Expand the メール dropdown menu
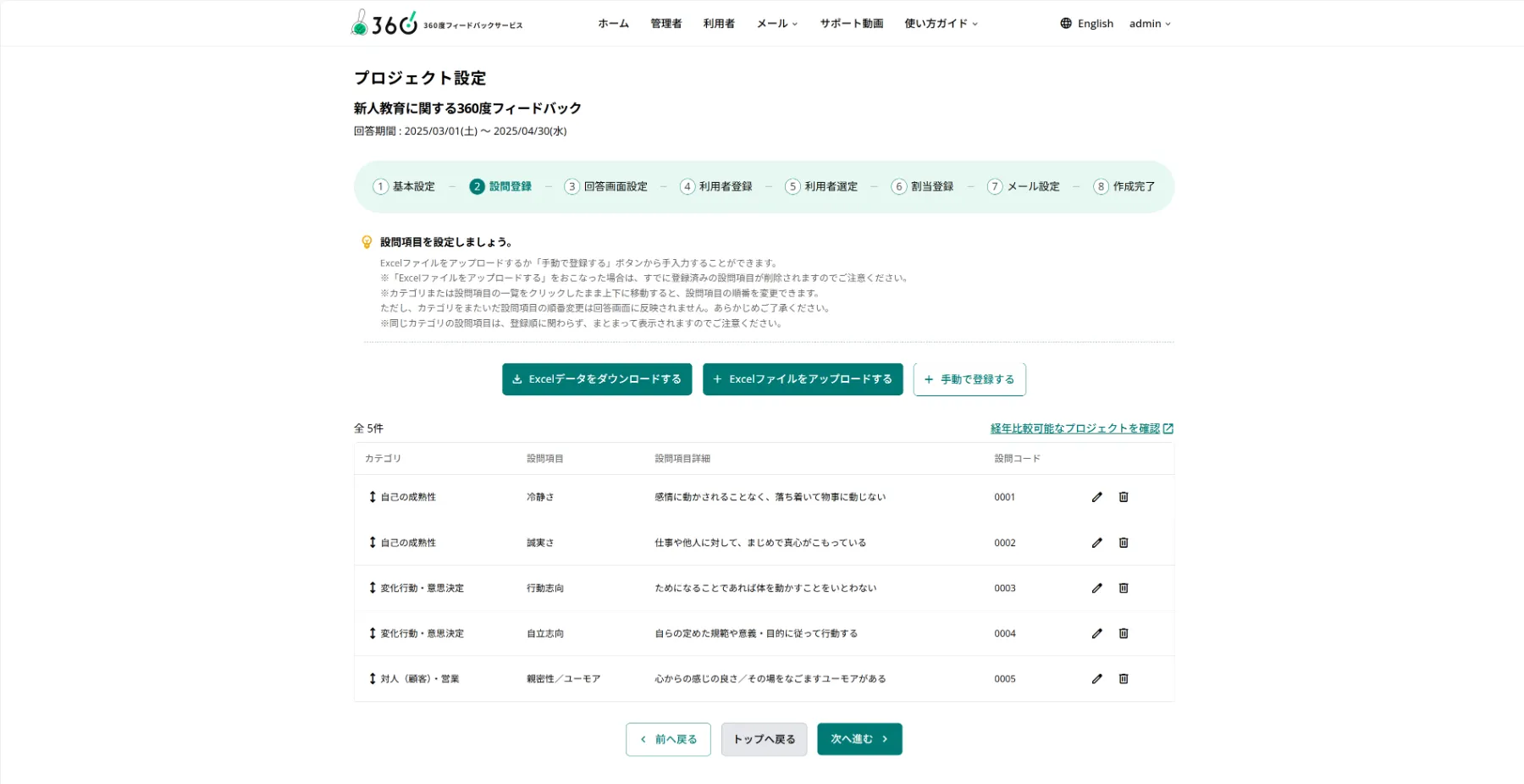The image size is (1524, 784). point(776,23)
